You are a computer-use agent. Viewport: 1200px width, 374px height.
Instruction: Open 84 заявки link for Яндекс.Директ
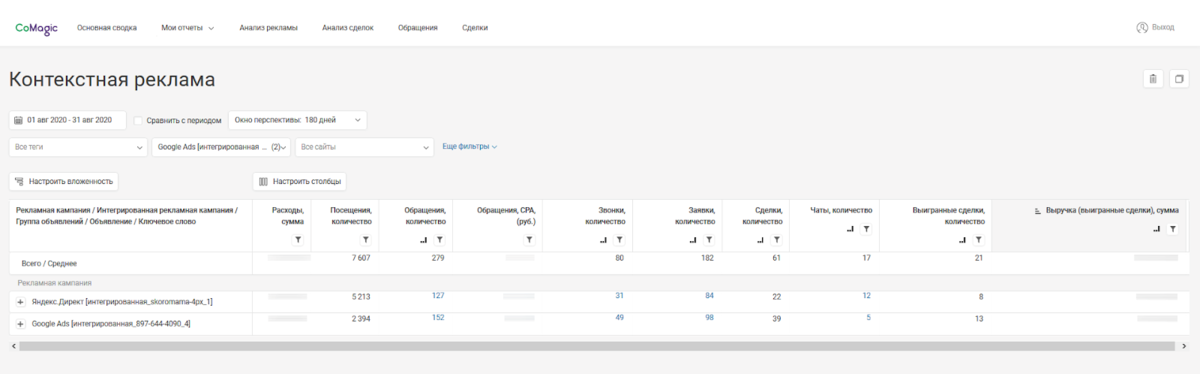[709, 296]
